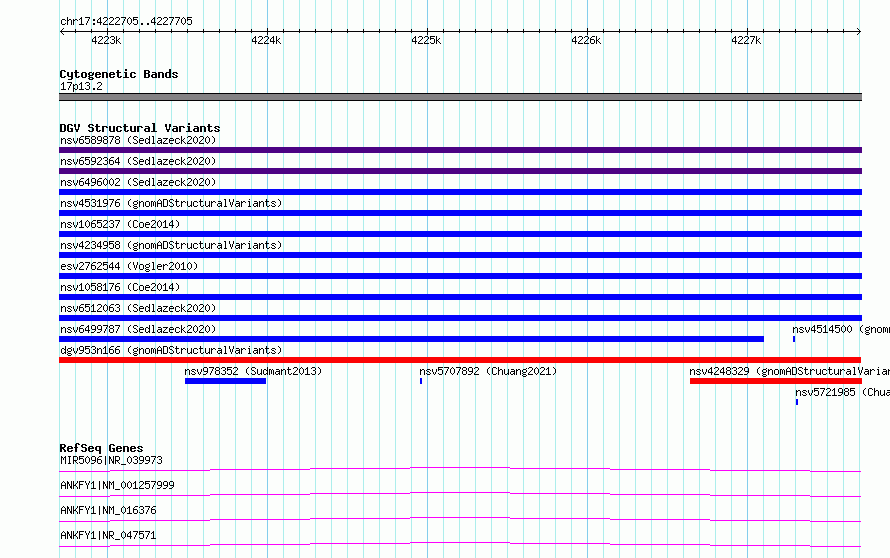Screen dimensions: 890x558
Task: Click the magenta line under MIR5096|NR_039973
Action: [460, 469]
